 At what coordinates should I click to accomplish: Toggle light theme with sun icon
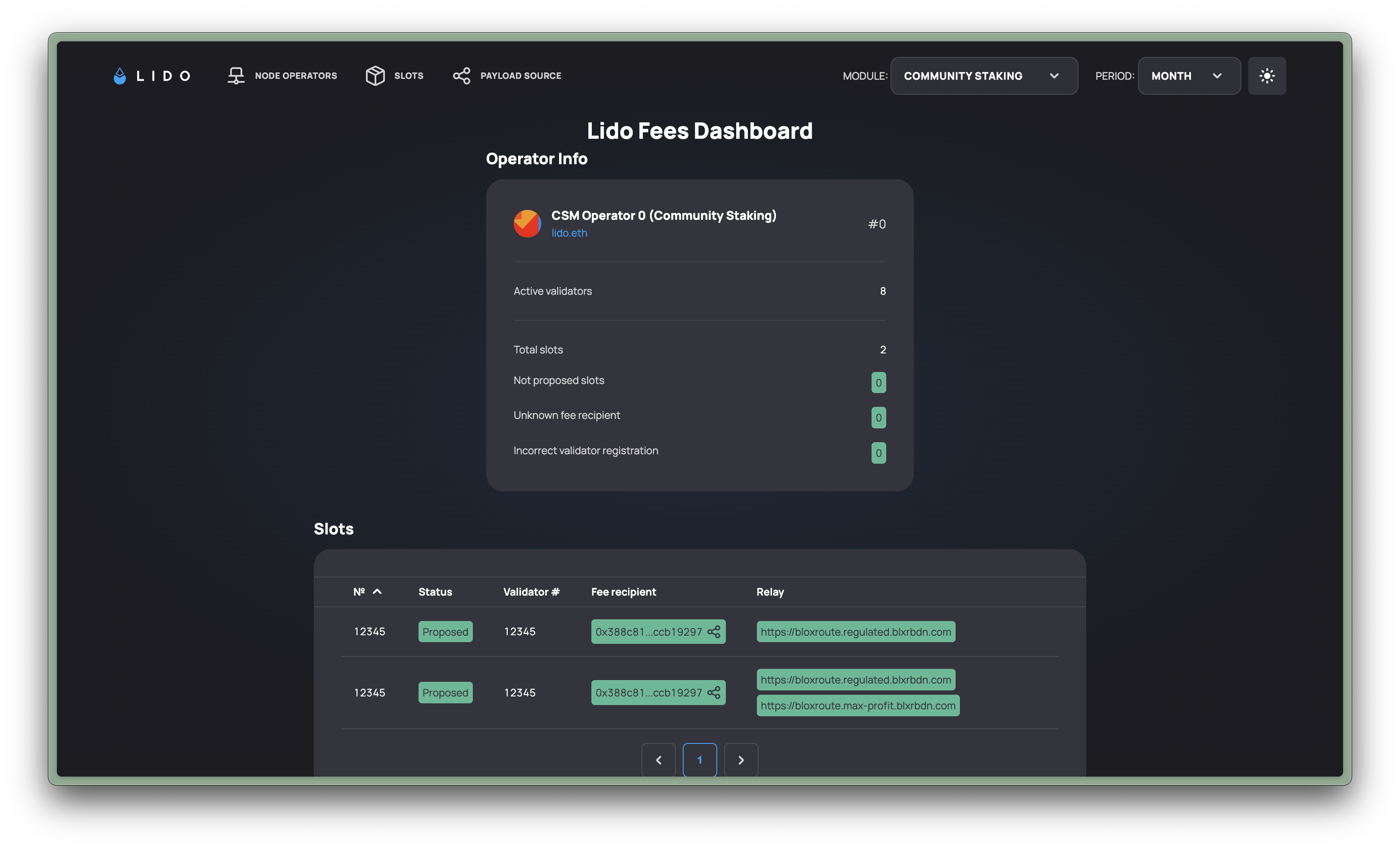point(1266,75)
